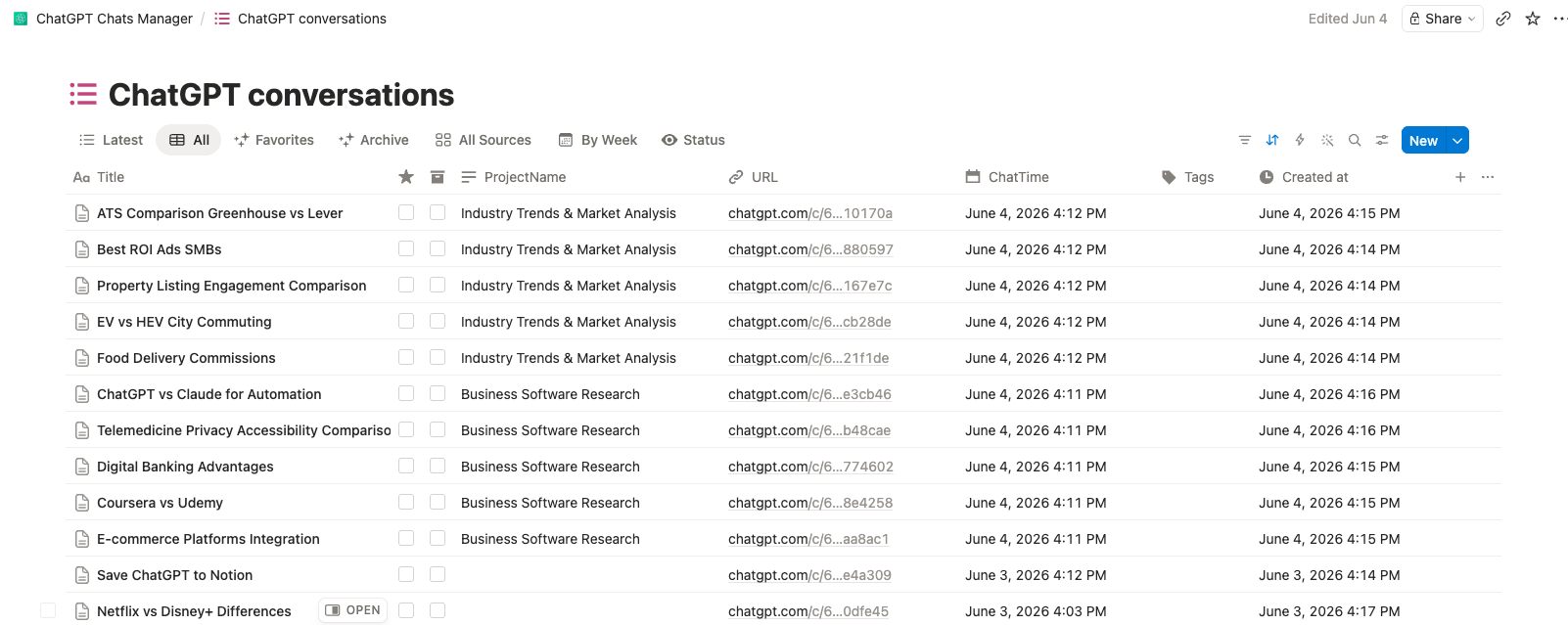Open ProjectName column header menu

pyautogui.click(x=514, y=177)
